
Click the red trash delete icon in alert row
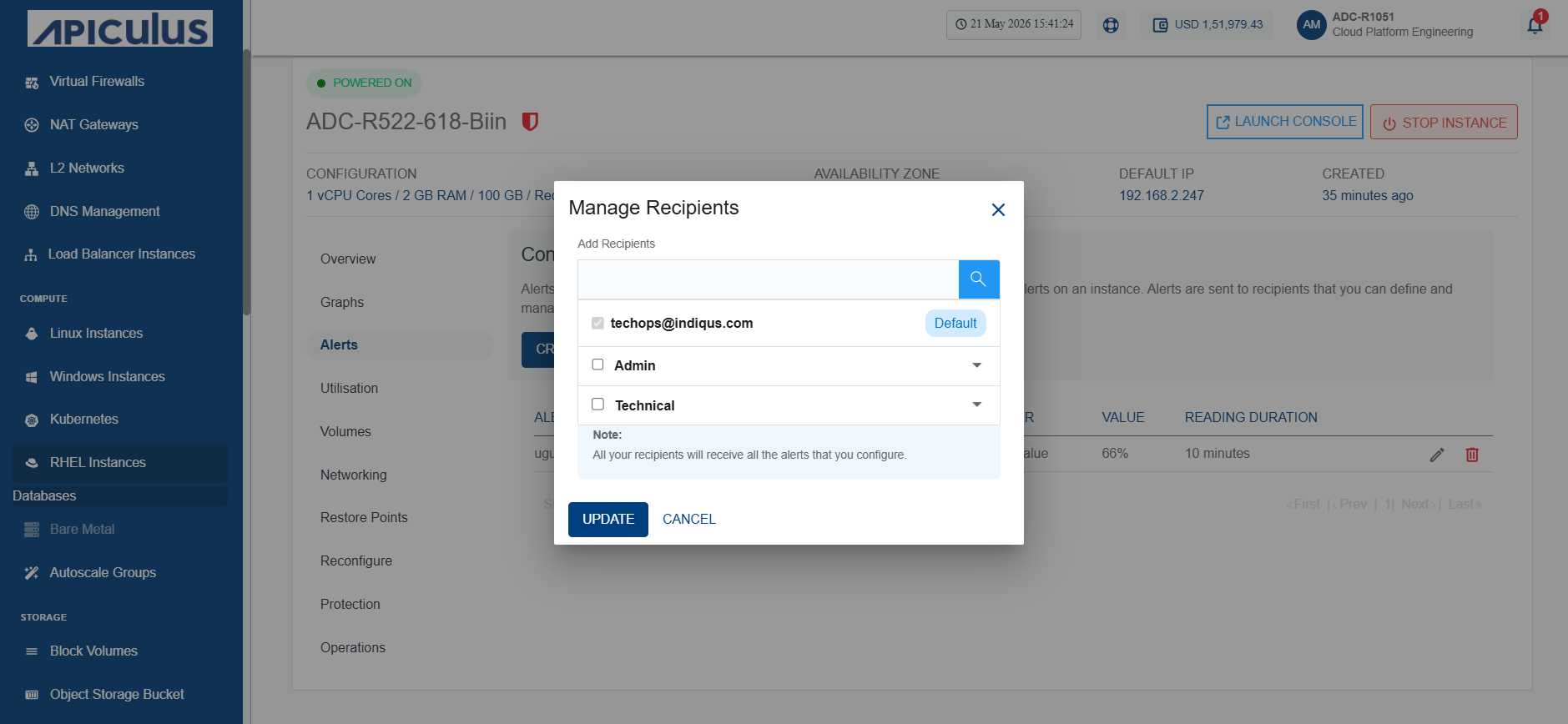pos(1472,455)
